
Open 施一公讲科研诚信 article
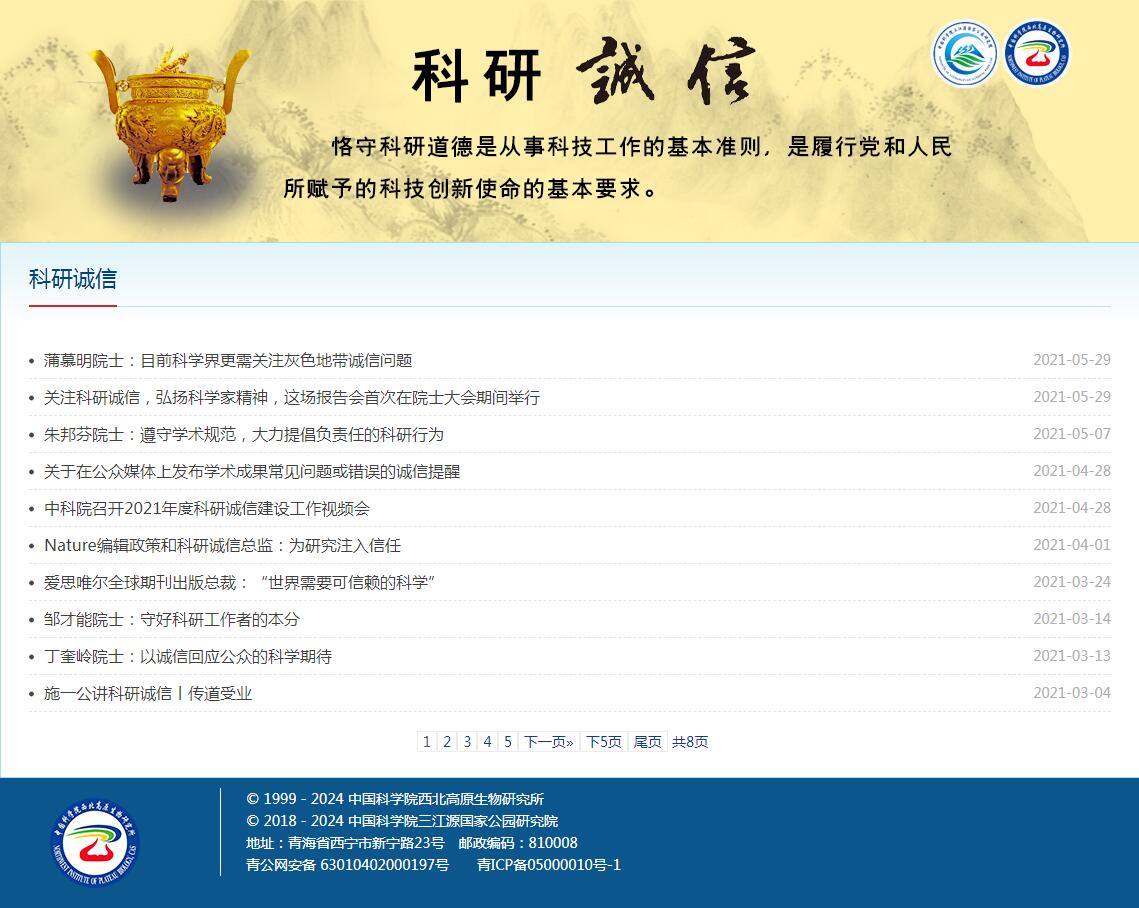pos(148,693)
